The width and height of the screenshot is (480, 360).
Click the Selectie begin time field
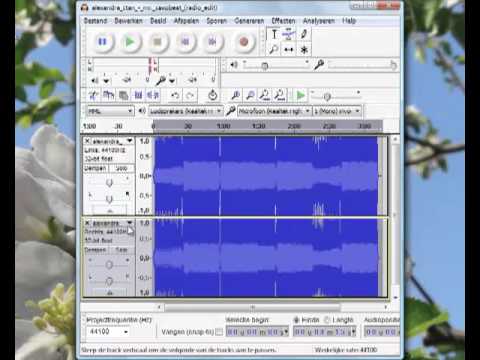257,332
